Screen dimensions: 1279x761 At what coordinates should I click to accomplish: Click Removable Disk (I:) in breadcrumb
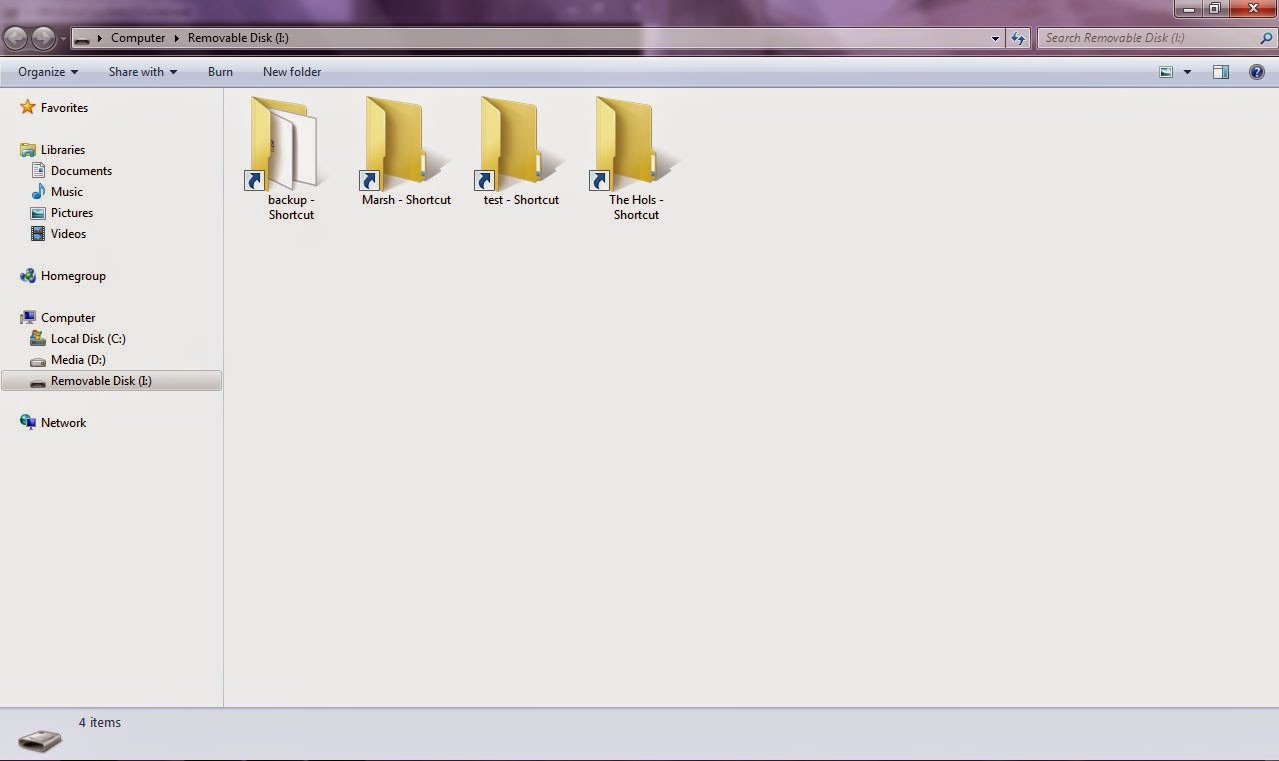237,37
